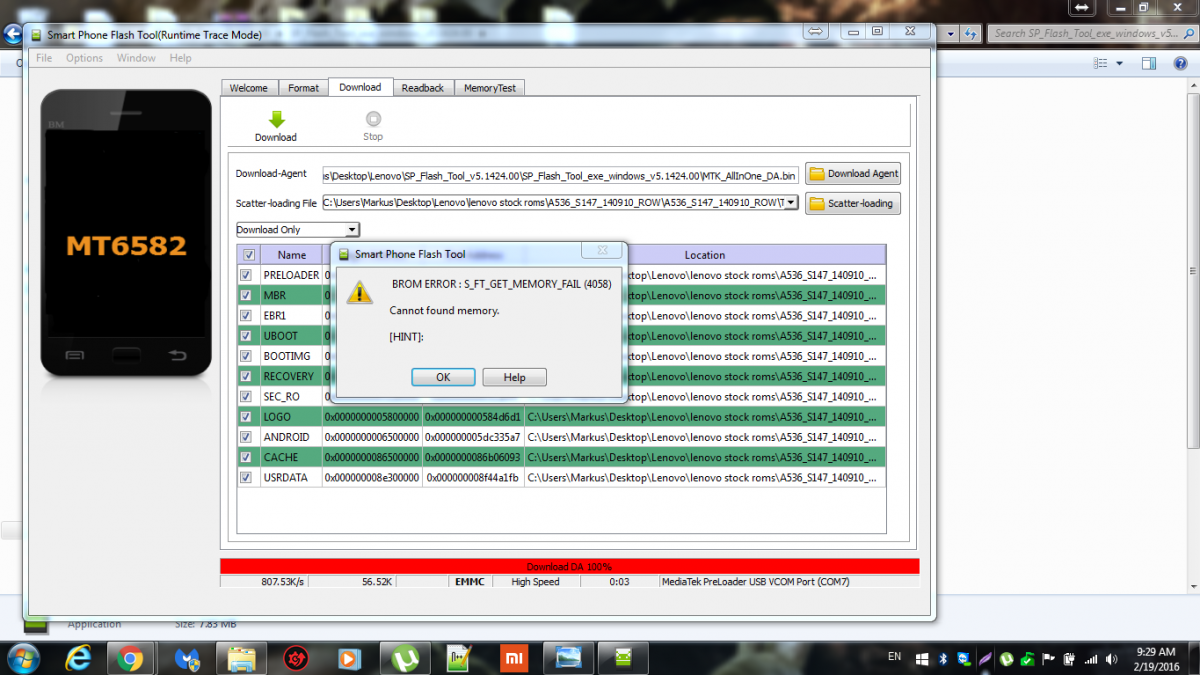Click the Stop icon in toolbar
Image resolution: width=1200 pixels, height=675 pixels.
coord(373,118)
